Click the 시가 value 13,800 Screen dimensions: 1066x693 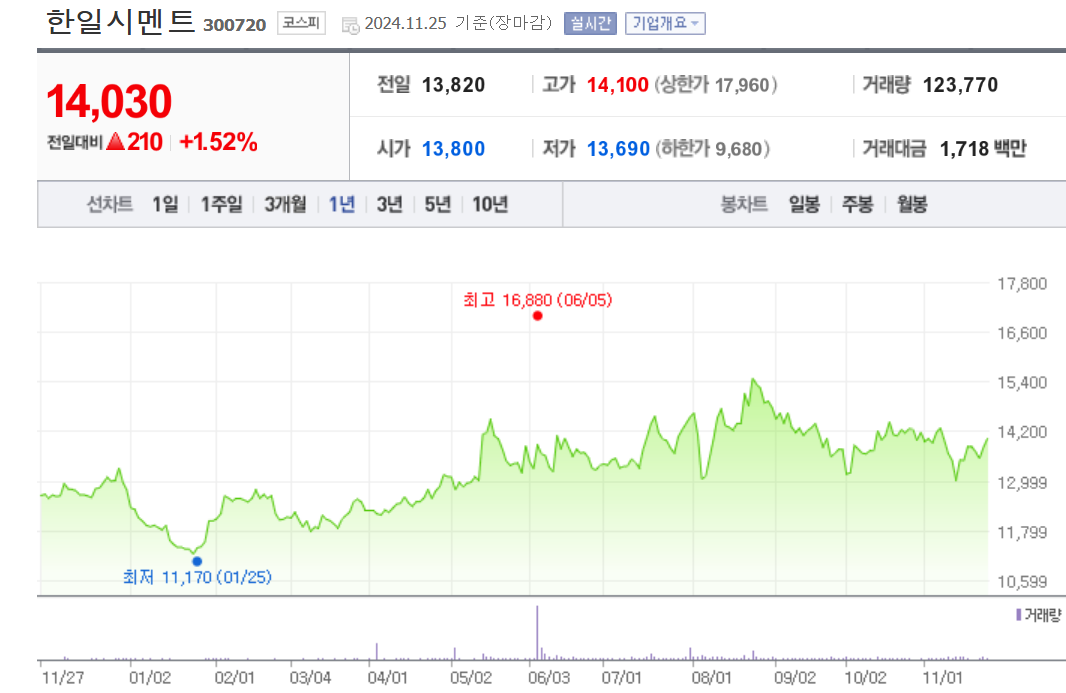[453, 149]
